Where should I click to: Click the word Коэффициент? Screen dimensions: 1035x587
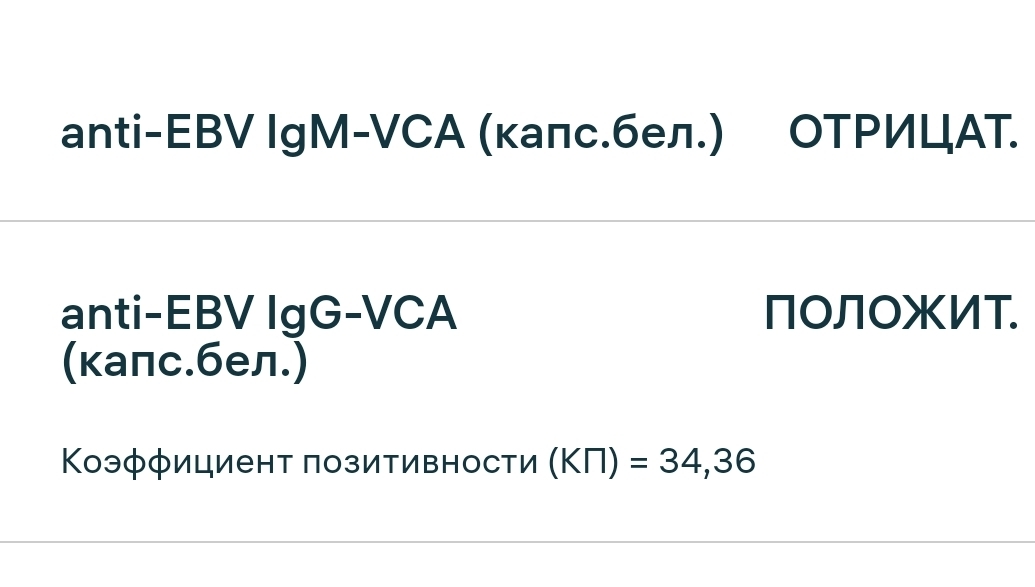click(176, 462)
